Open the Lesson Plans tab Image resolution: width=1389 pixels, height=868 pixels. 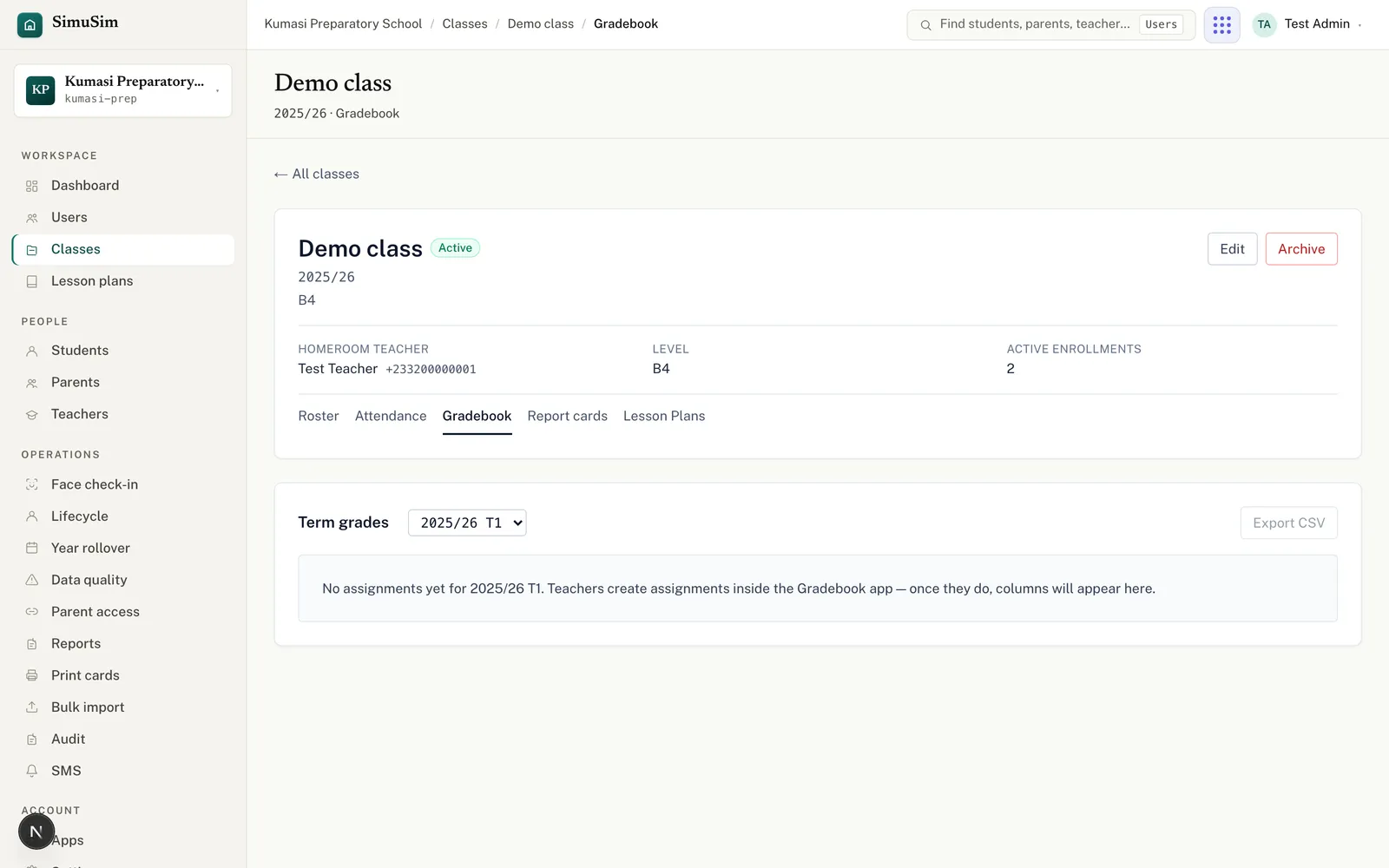pyautogui.click(x=664, y=417)
